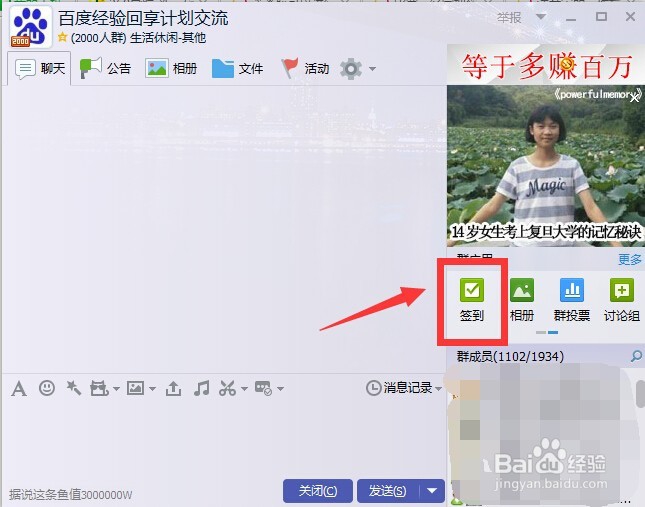This screenshot has height=507, width=645.
Task: Click the message settings chat icon
Action: 263,388
